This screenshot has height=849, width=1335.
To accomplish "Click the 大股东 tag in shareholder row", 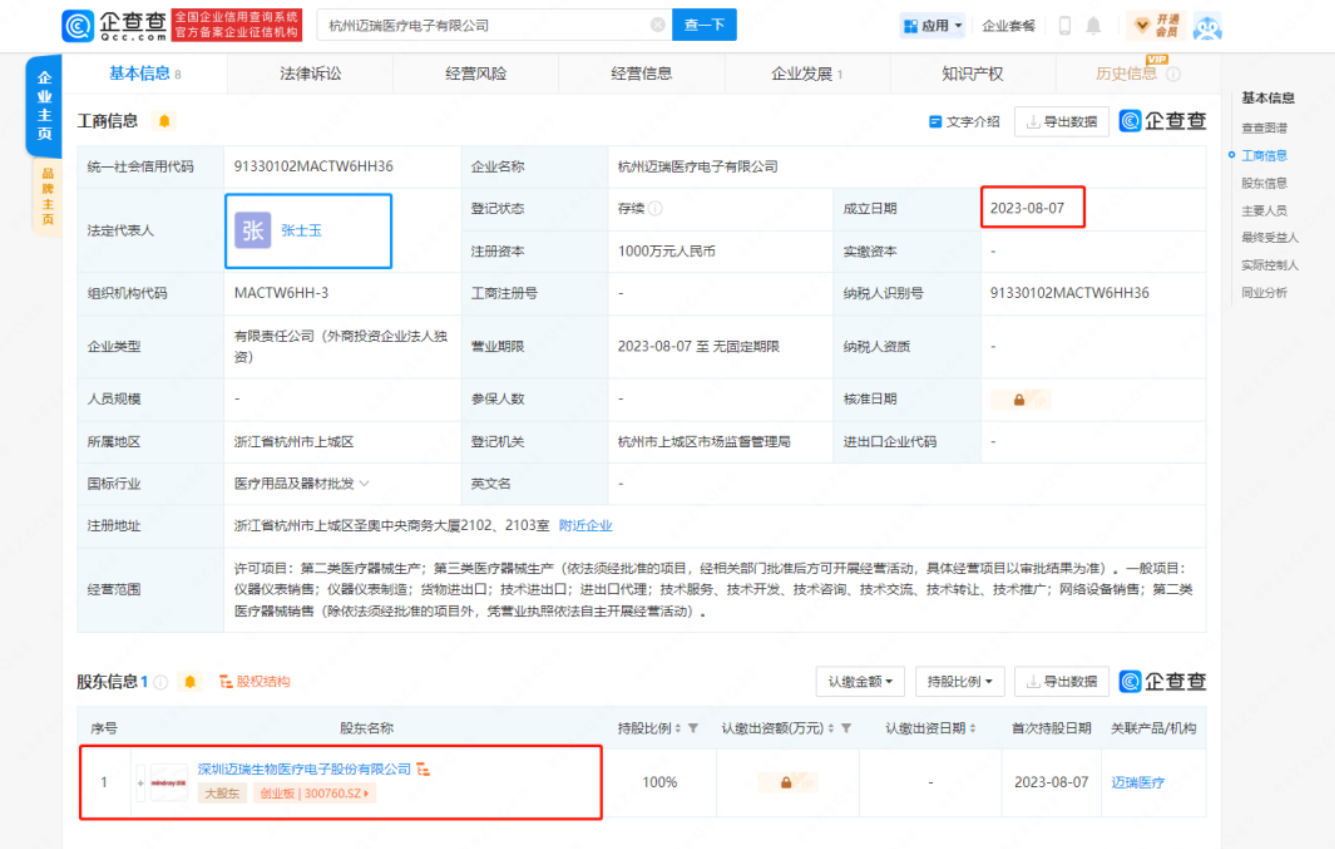I will click(222, 794).
